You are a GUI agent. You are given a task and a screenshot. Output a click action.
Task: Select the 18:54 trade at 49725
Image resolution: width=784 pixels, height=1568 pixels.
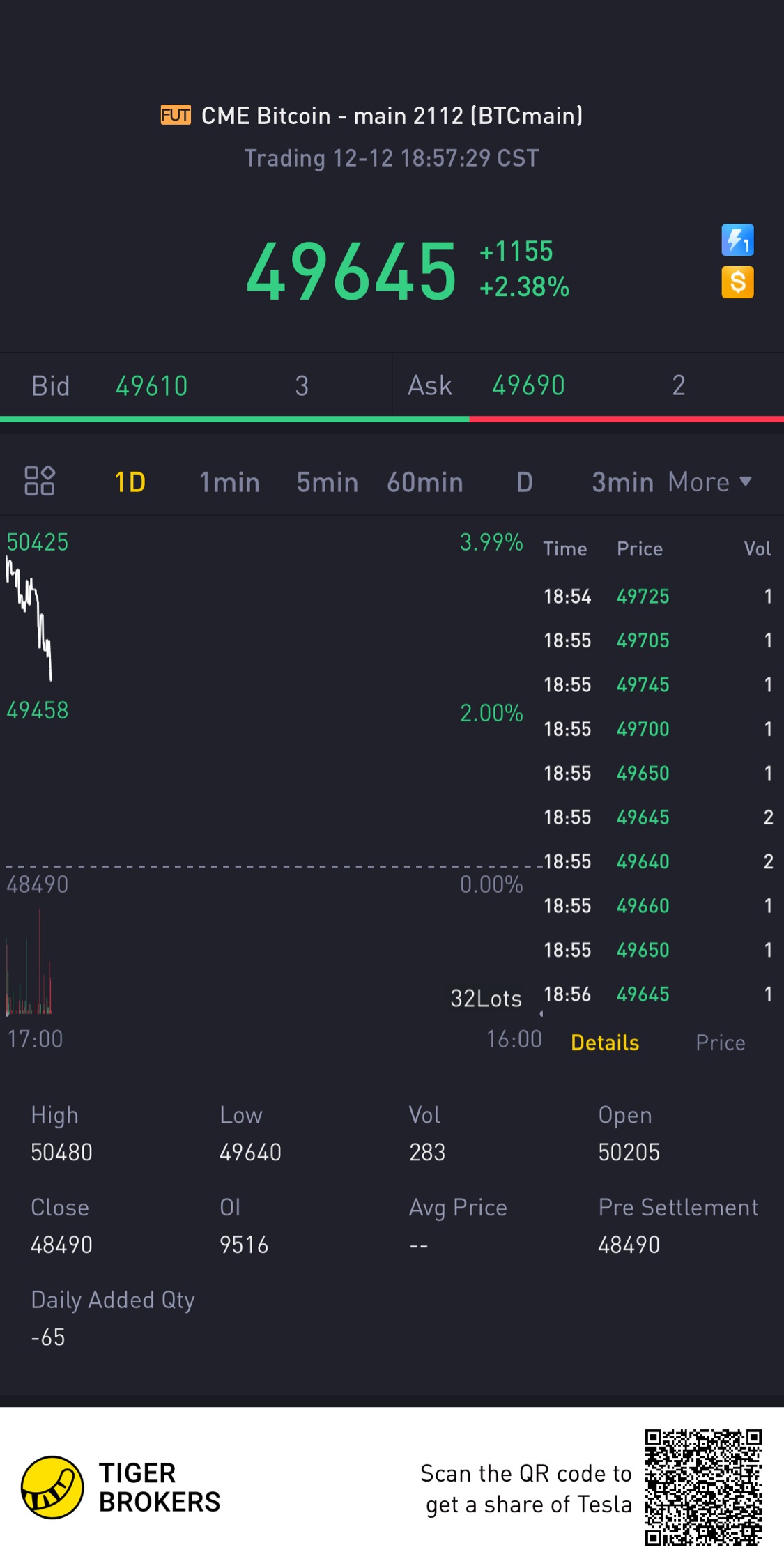(x=657, y=596)
